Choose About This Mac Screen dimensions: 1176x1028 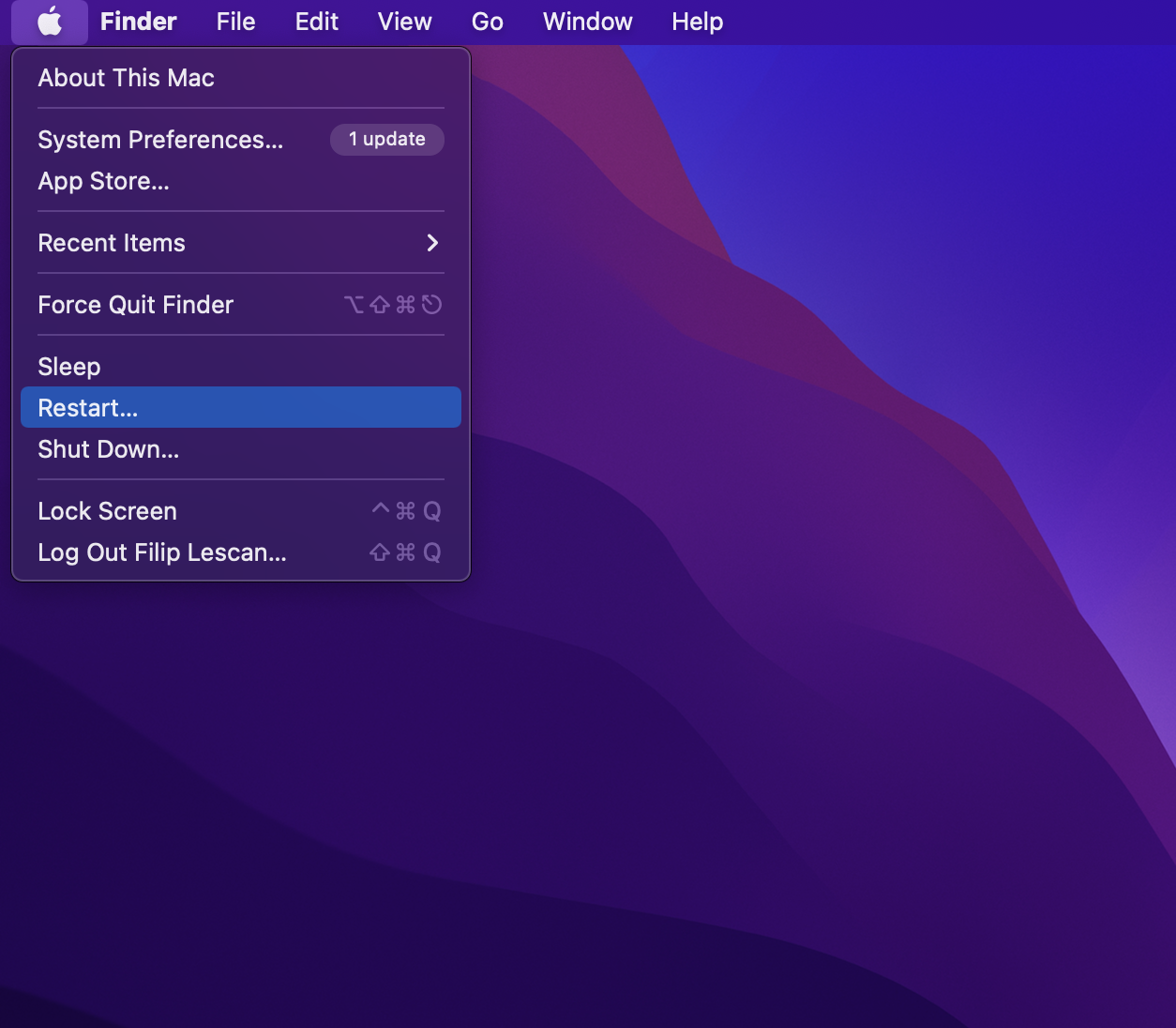241,78
